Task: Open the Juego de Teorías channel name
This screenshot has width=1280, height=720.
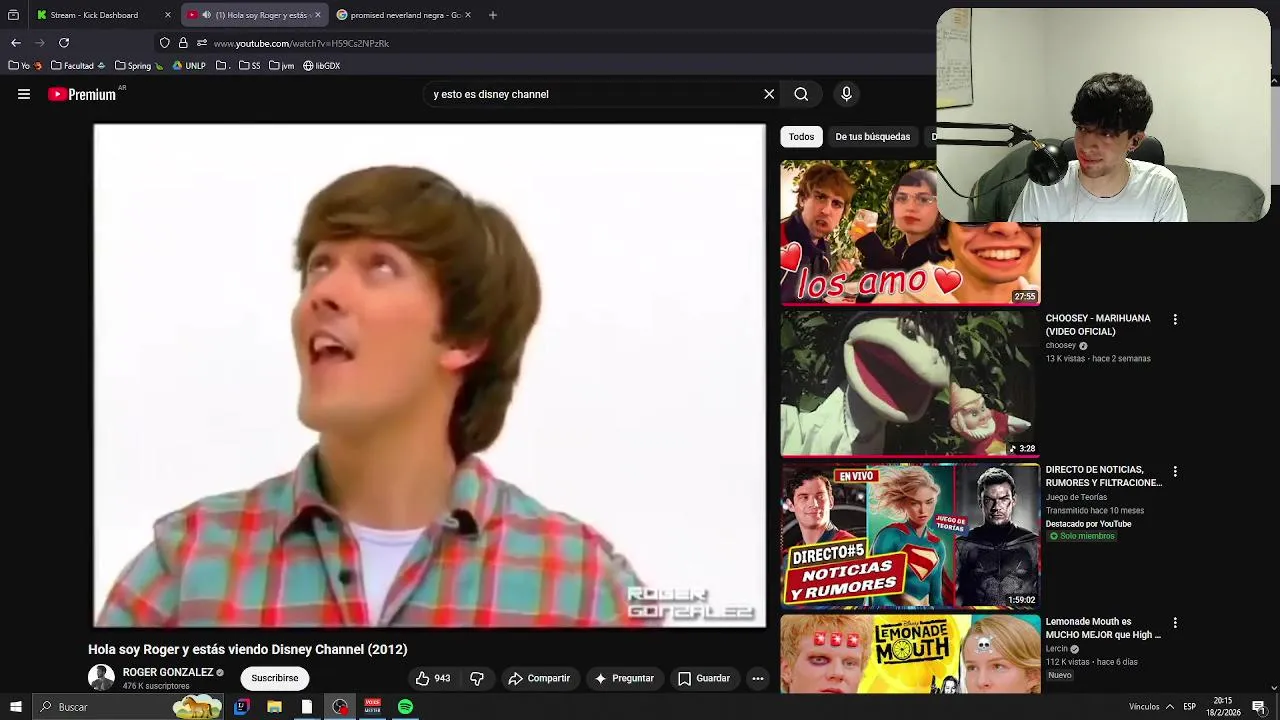Action: coord(1076,497)
